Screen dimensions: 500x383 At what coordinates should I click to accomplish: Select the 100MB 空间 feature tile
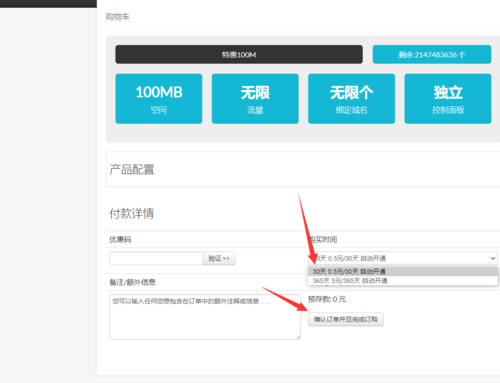point(159,99)
